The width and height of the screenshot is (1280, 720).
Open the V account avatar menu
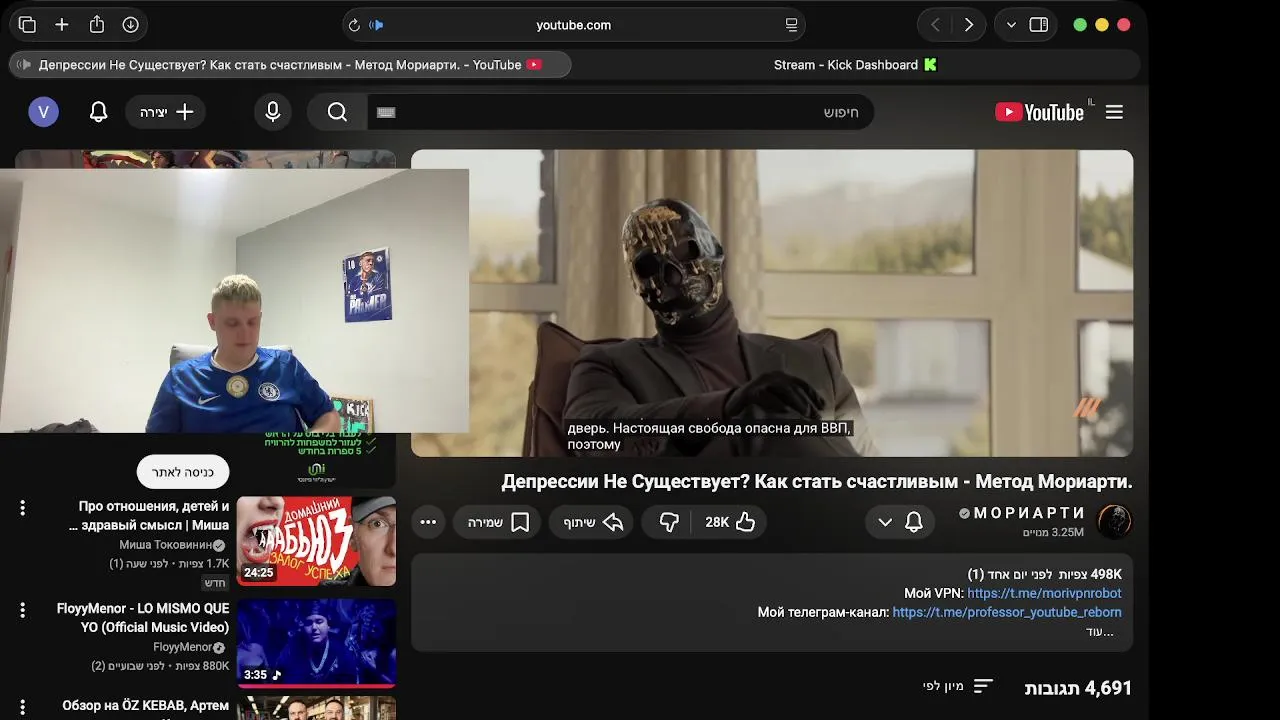(43, 112)
